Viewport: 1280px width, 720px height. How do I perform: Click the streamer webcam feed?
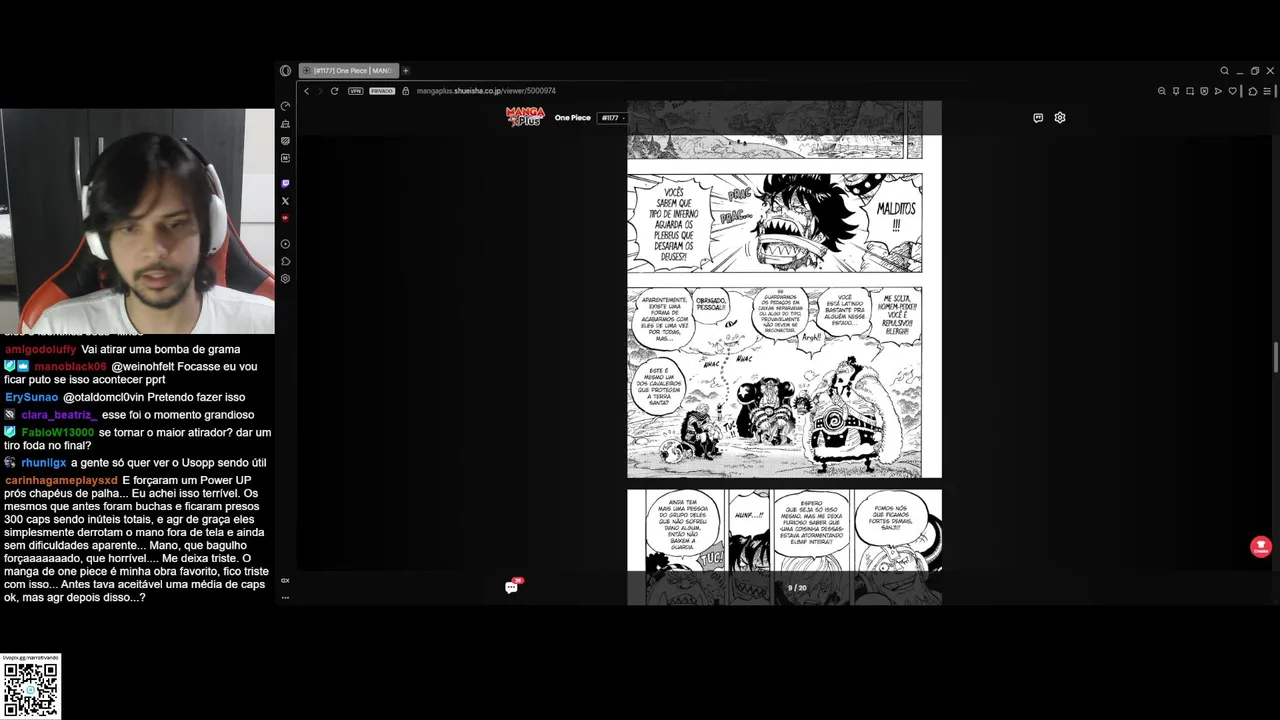pos(137,221)
